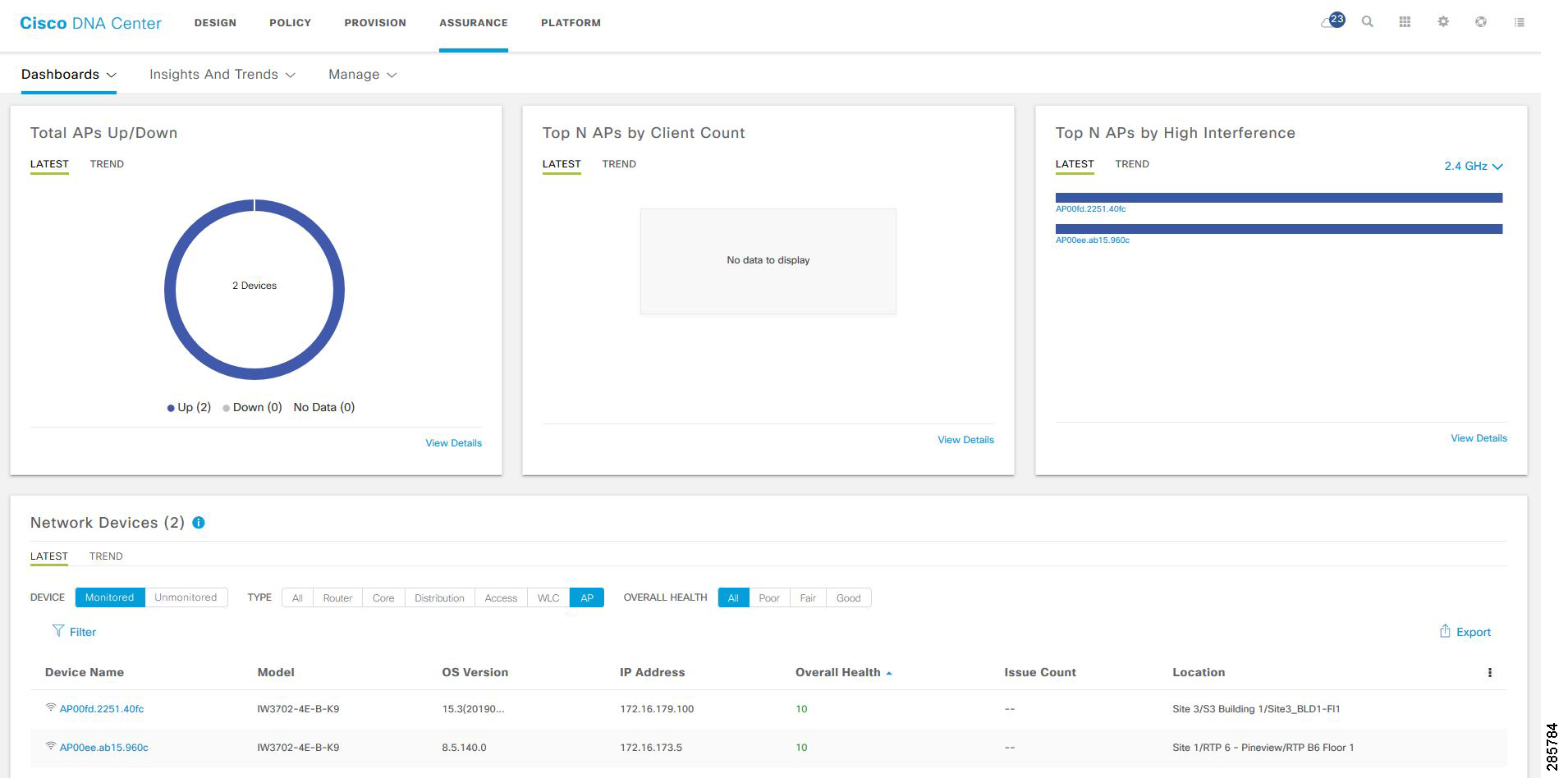1568x778 pixels.
Task: Click the AP00fd.2251.40fc interference bar
Action: (x=1279, y=198)
